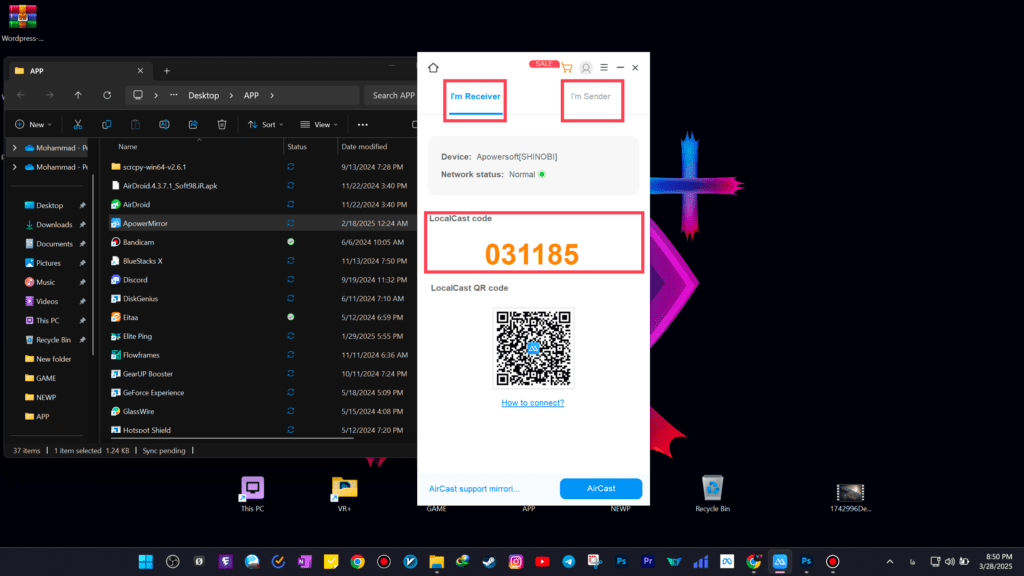Click the Search APP input field
Screen dimensions: 1024x576
click(392, 95)
